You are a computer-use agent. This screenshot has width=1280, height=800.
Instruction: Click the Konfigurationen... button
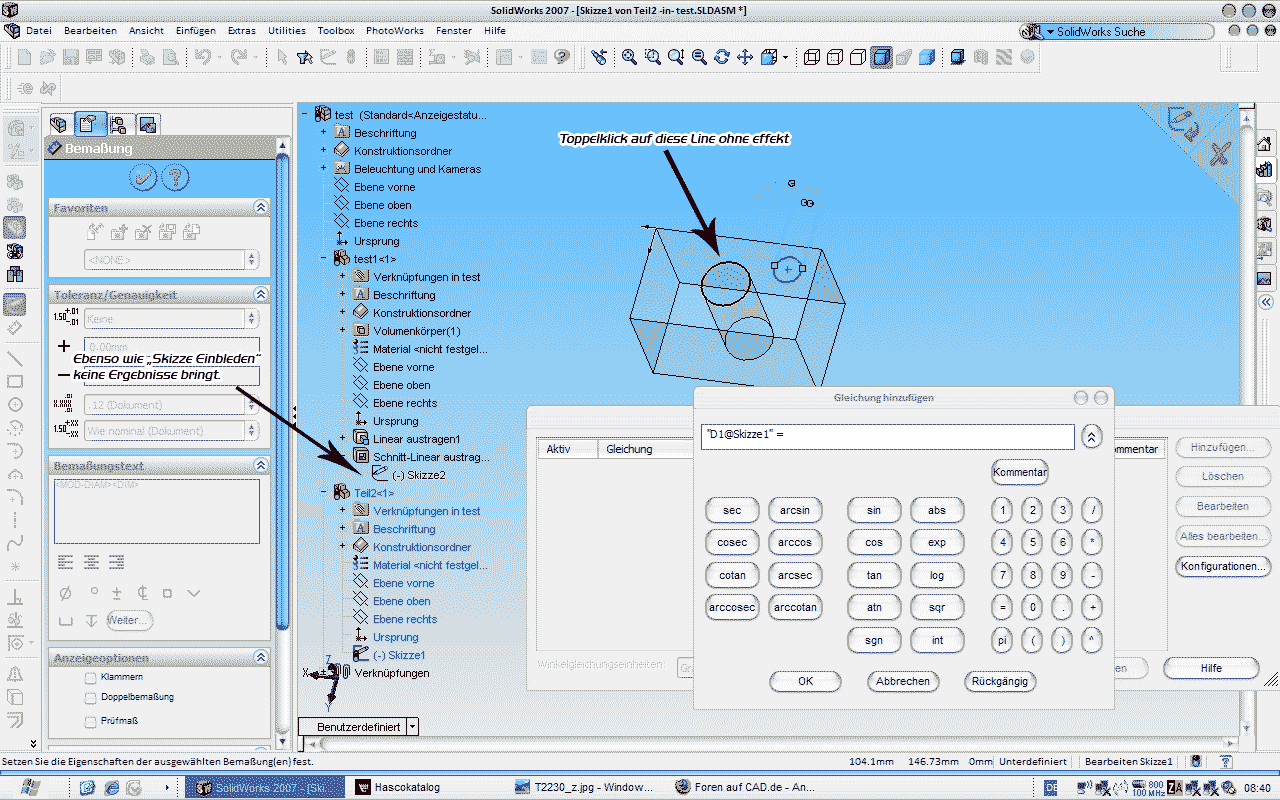[x=1222, y=566]
